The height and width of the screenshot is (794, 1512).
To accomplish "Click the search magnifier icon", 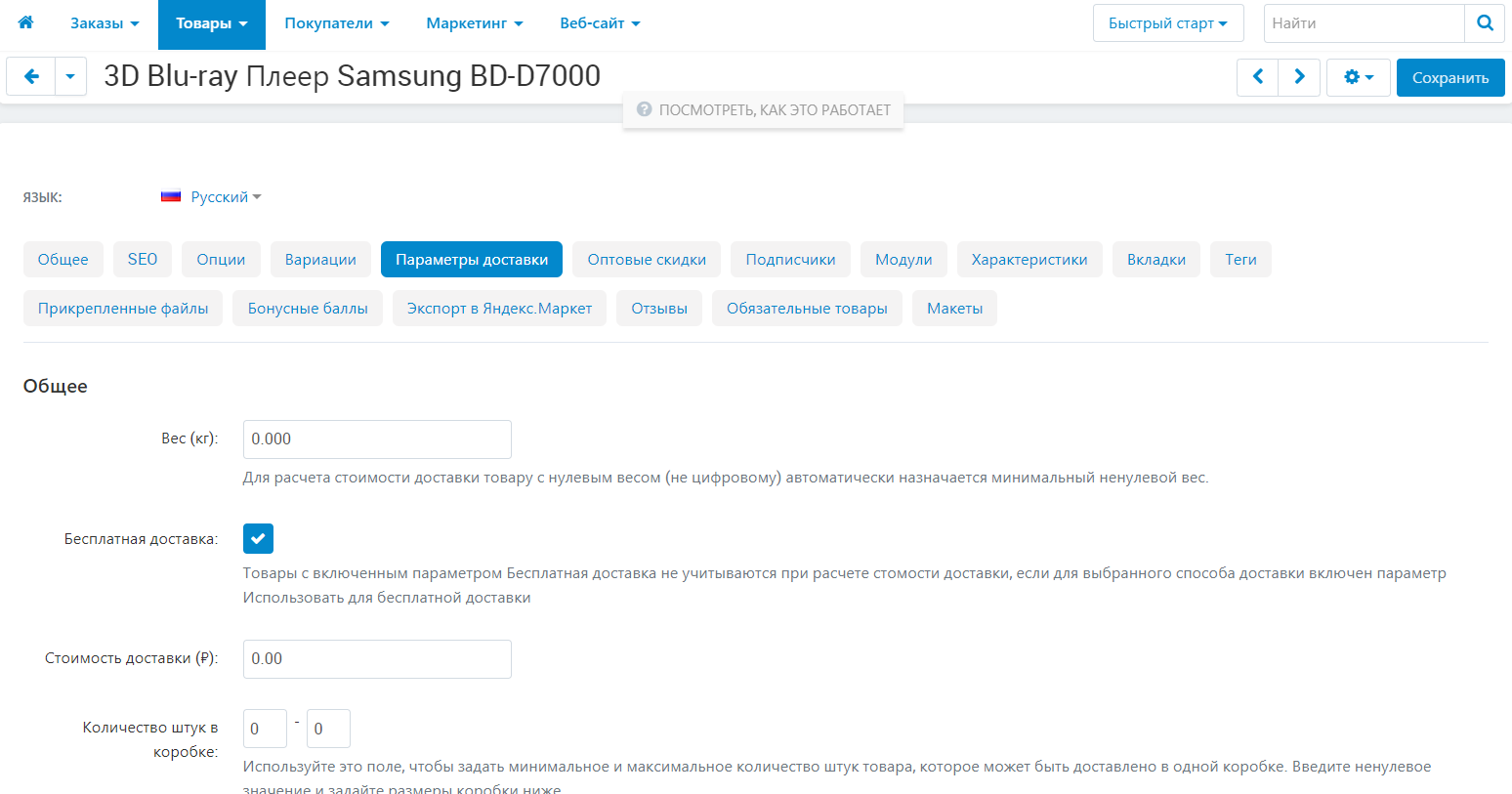I will click(1485, 23).
